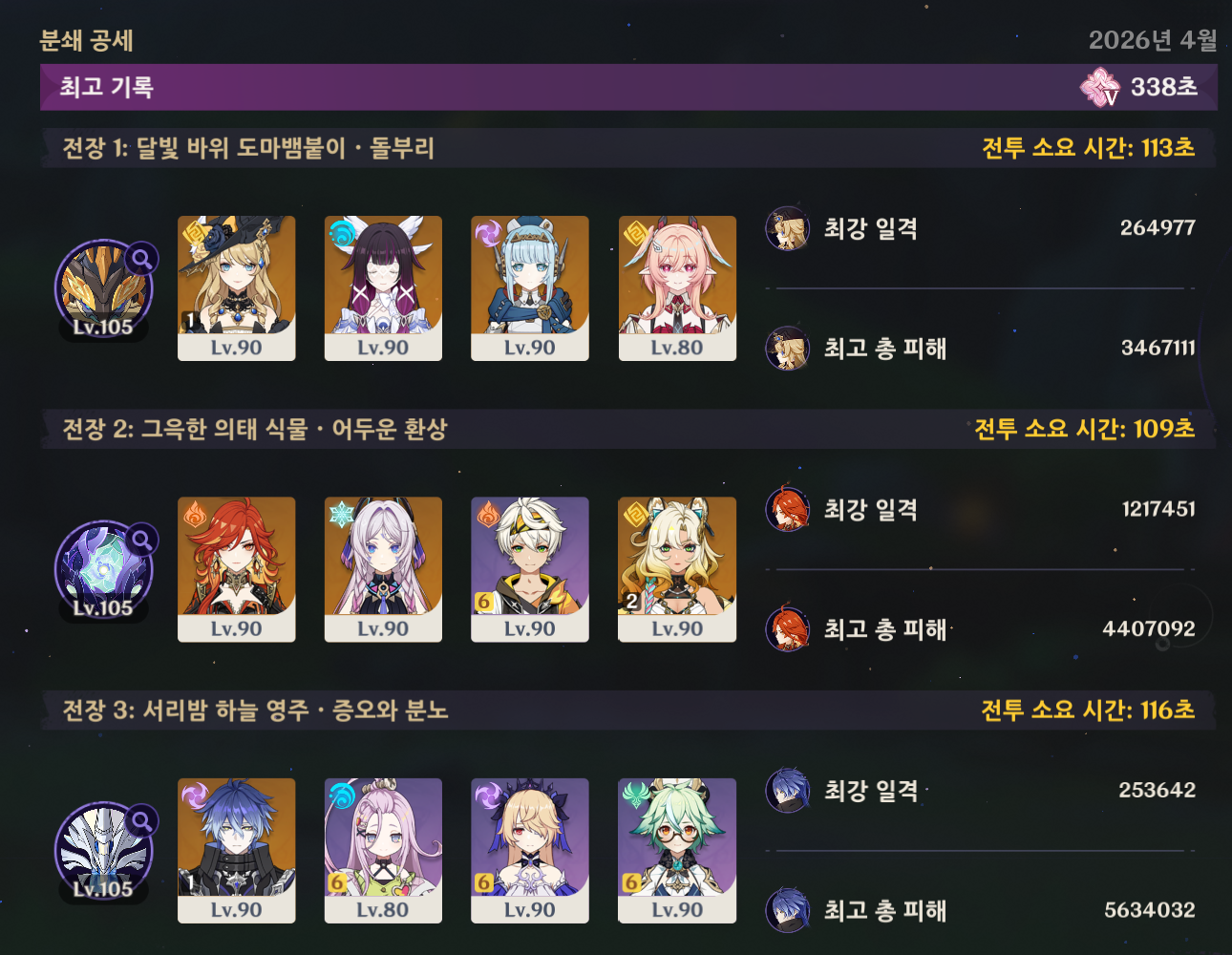Select the fox-eared blonde Geo character card
1232x955 pixels.
point(677,569)
